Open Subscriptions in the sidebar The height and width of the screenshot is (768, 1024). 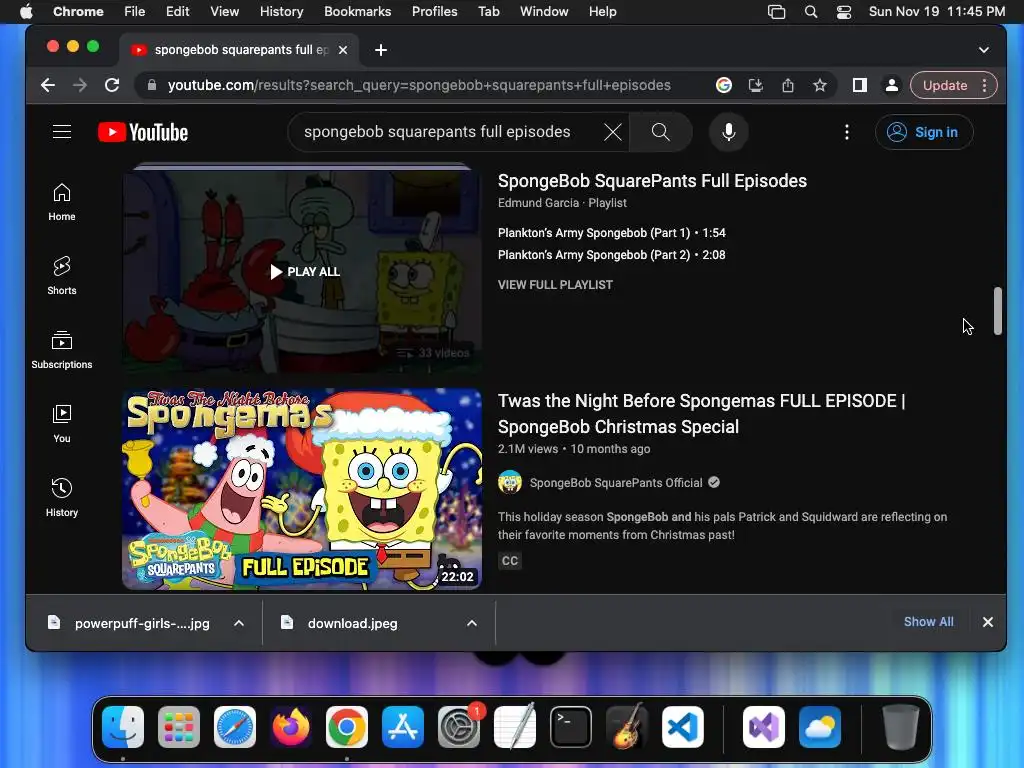click(x=62, y=349)
